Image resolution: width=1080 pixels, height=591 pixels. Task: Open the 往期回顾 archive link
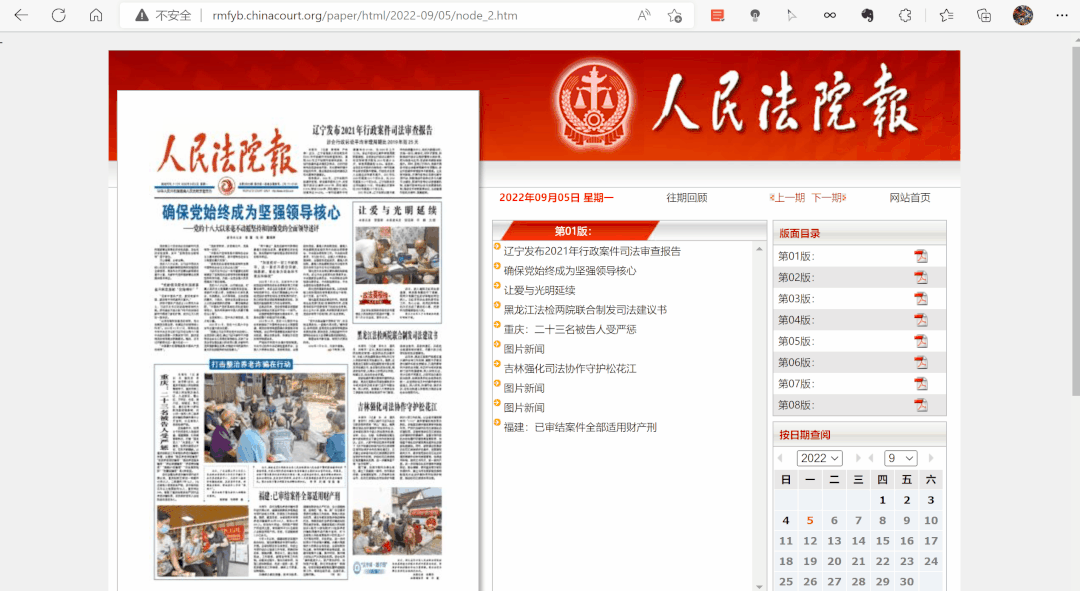tap(687, 198)
